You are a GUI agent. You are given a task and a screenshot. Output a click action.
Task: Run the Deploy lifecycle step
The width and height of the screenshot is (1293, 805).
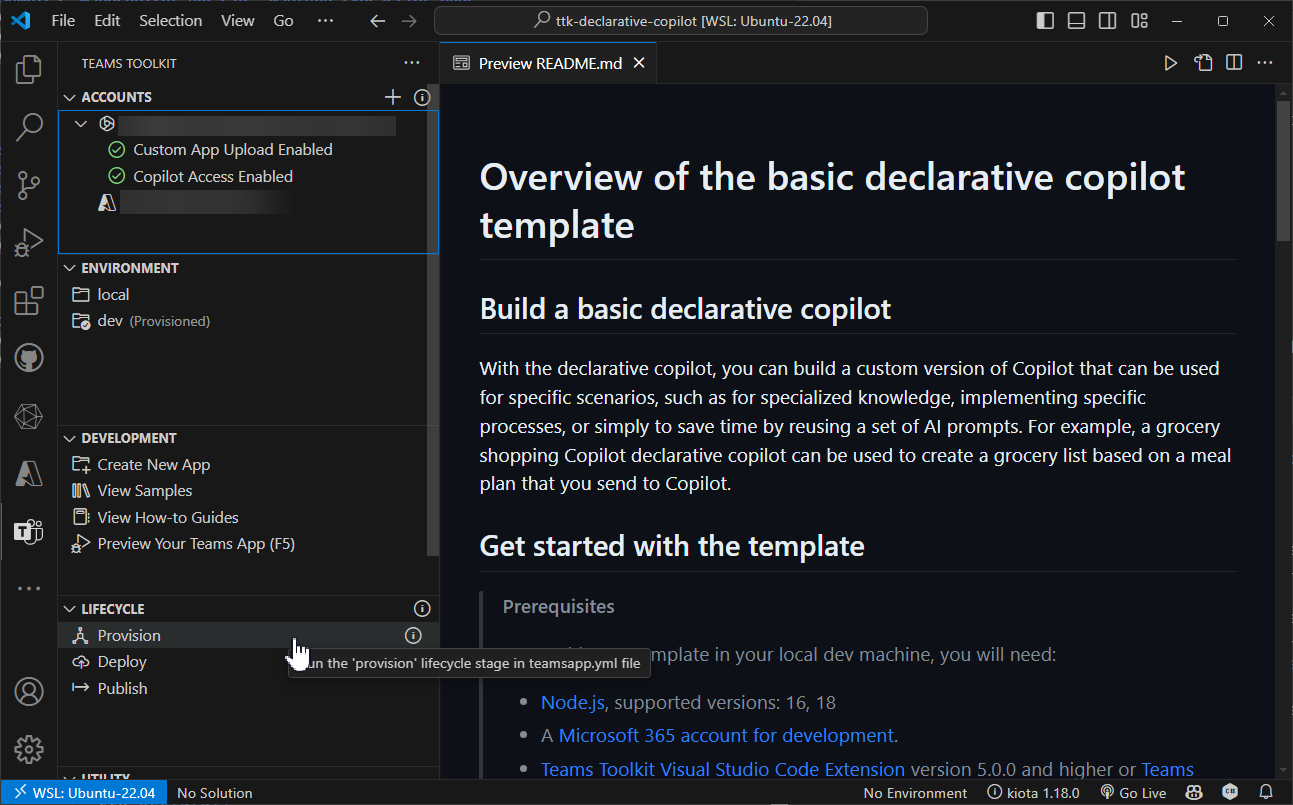248,662
